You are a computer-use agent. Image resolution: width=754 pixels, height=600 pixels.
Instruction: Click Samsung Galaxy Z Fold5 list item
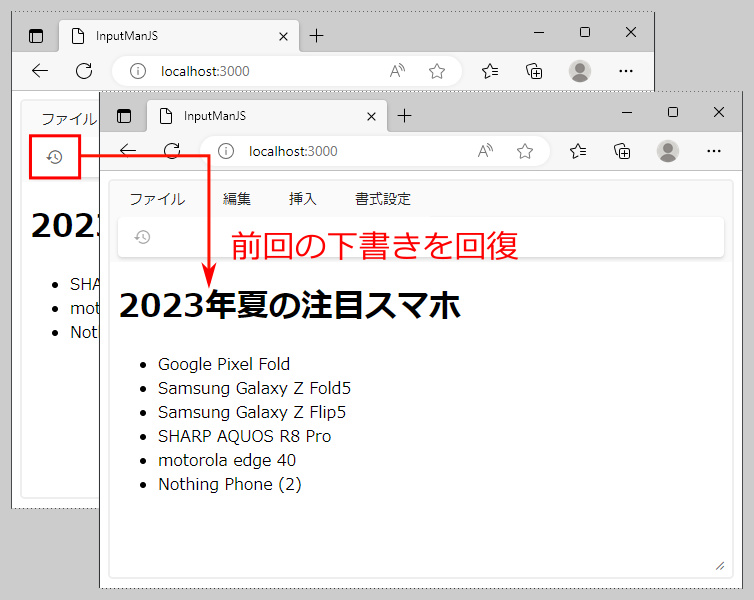pos(254,388)
